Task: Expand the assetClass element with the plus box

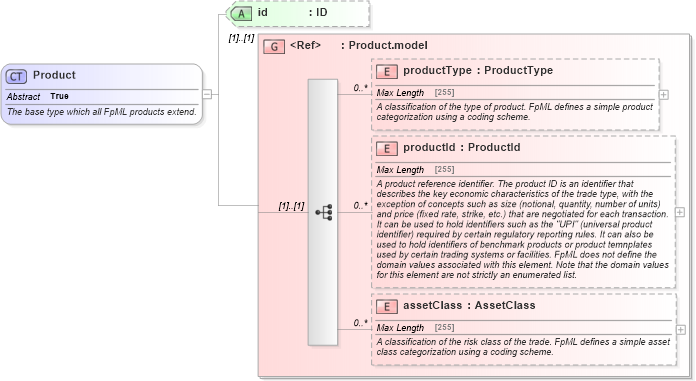Action: pos(680,330)
